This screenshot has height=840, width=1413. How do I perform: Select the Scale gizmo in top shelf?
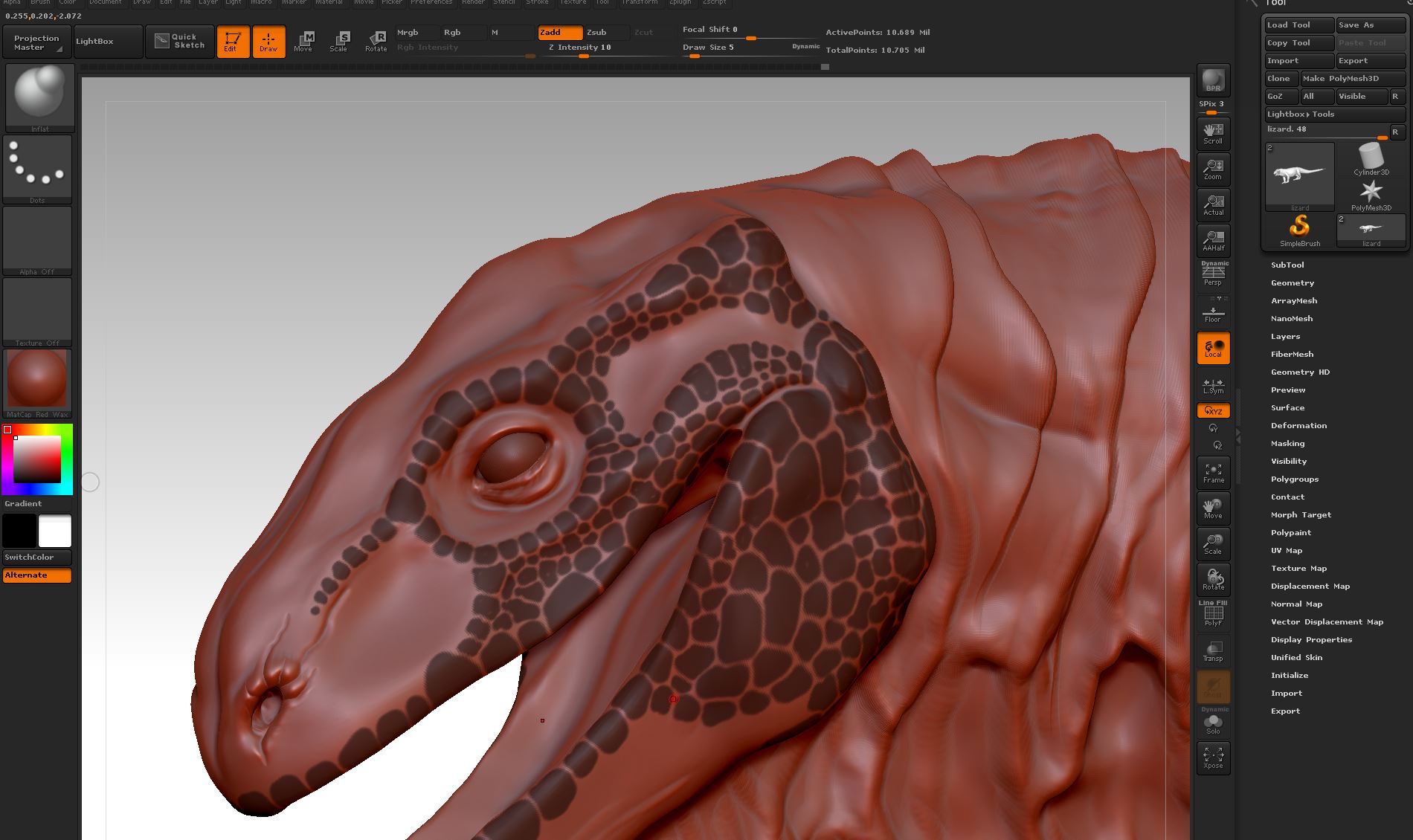tap(339, 41)
